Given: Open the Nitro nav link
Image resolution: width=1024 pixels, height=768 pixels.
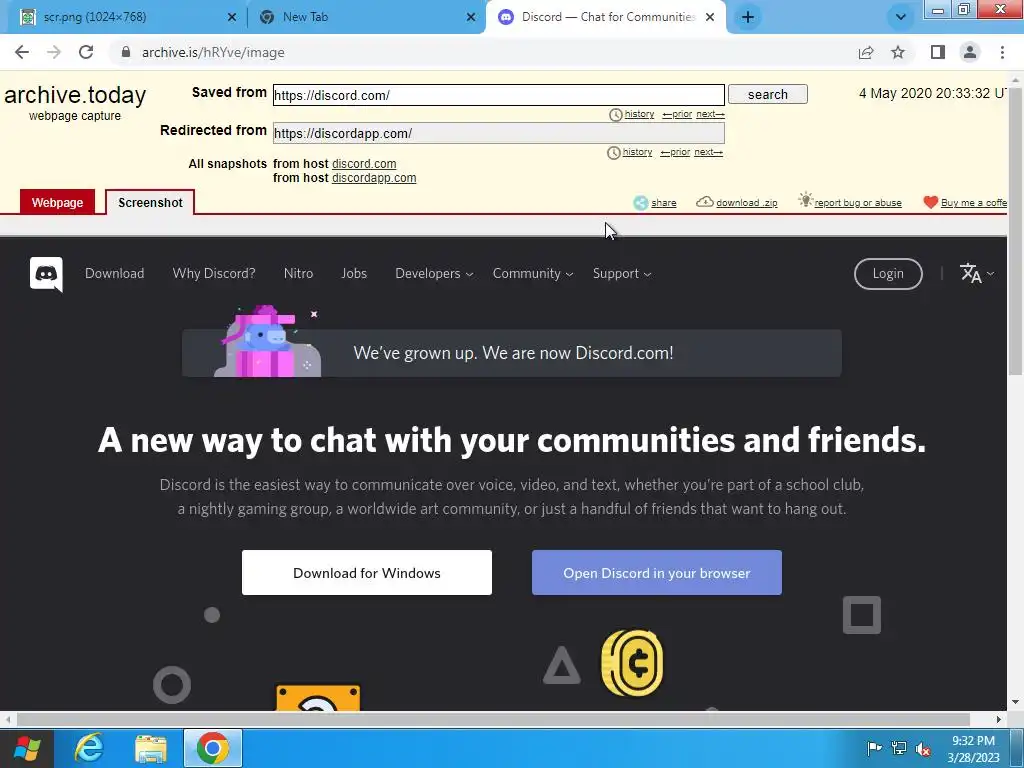Looking at the screenshot, I should click(298, 274).
